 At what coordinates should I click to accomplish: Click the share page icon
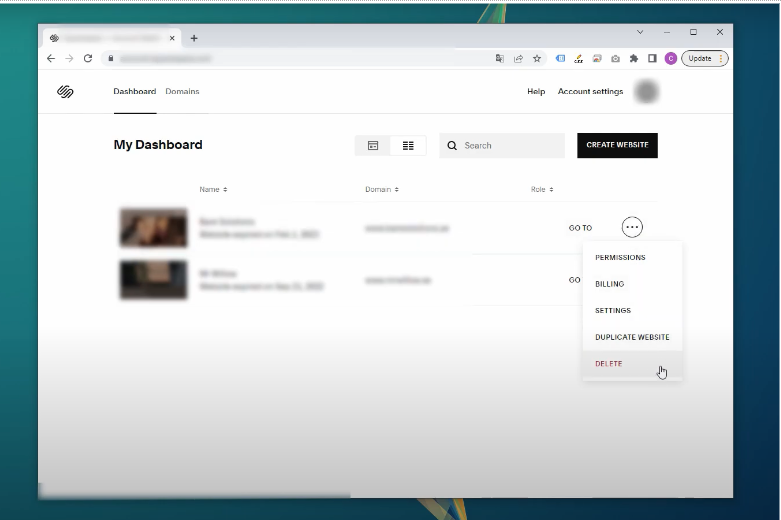(x=518, y=59)
